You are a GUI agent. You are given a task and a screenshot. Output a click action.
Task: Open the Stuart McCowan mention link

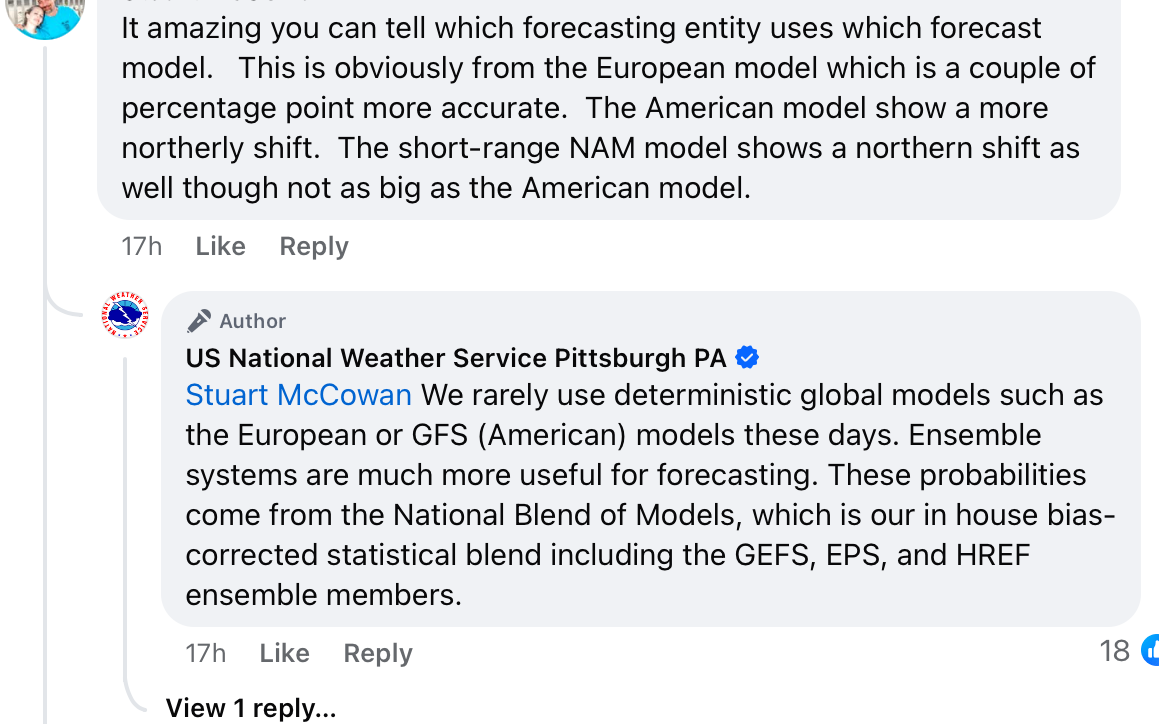point(299,395)
